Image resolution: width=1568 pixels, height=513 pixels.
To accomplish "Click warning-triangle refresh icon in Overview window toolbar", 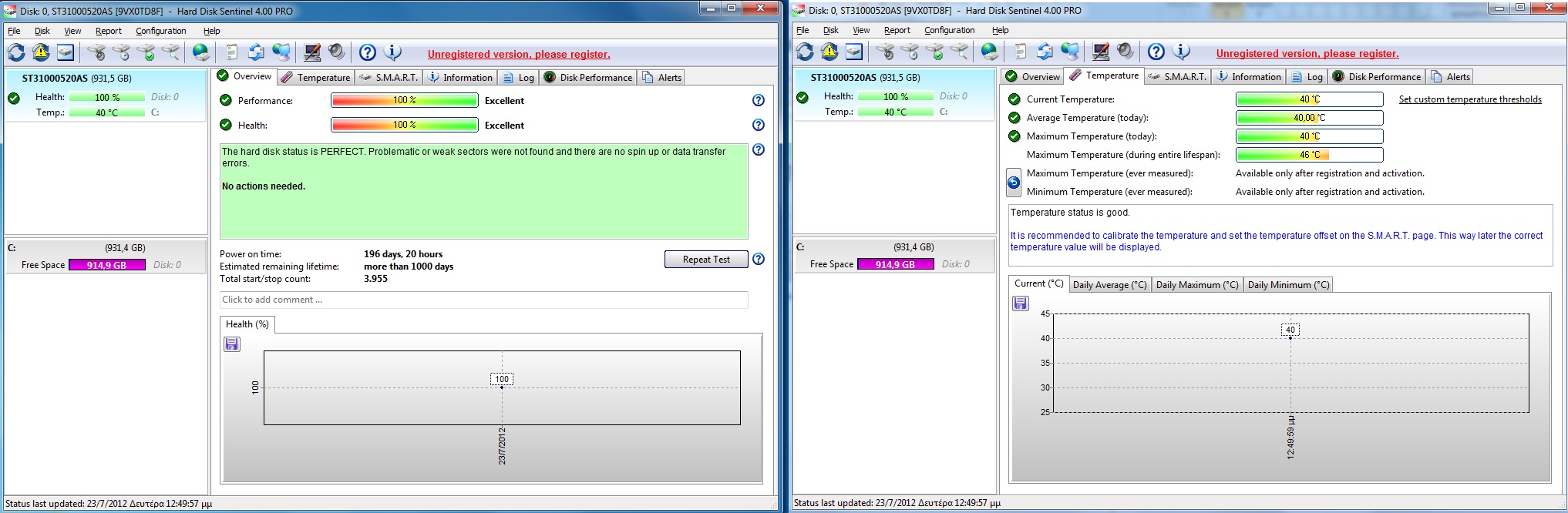I will 41,52.
